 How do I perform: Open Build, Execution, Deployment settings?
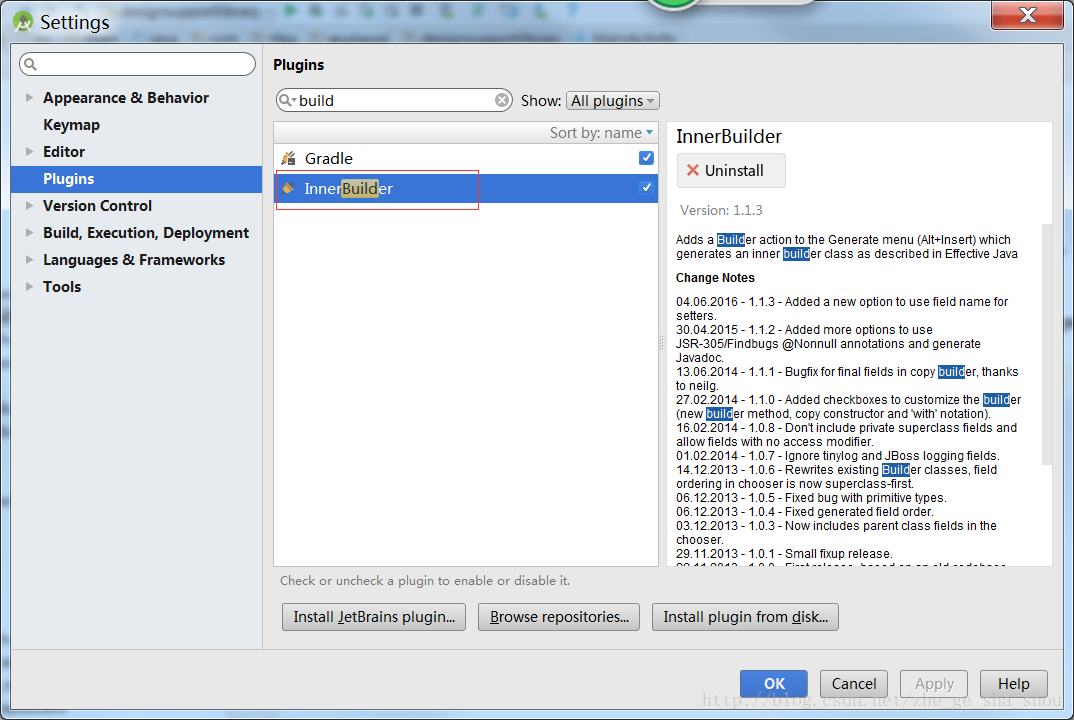pos(146,233)
